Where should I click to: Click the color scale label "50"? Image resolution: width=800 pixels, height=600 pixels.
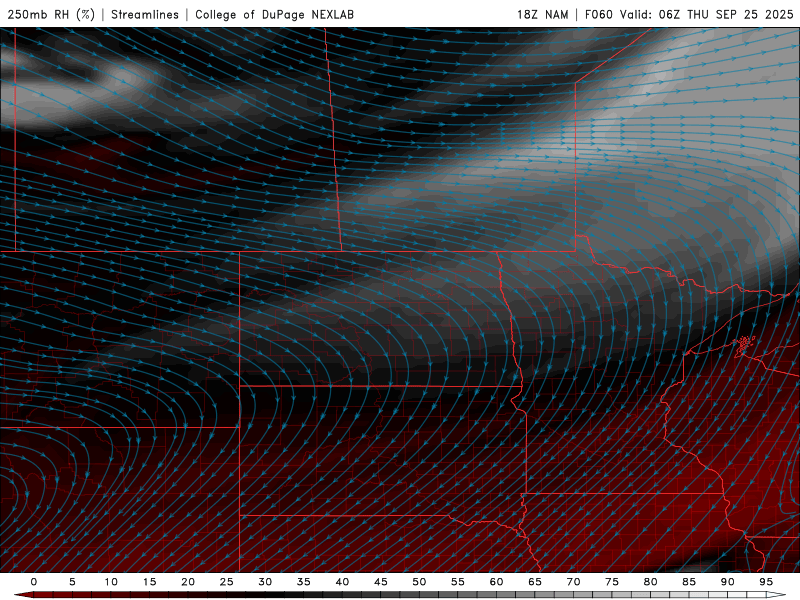[x=419, y=582]
